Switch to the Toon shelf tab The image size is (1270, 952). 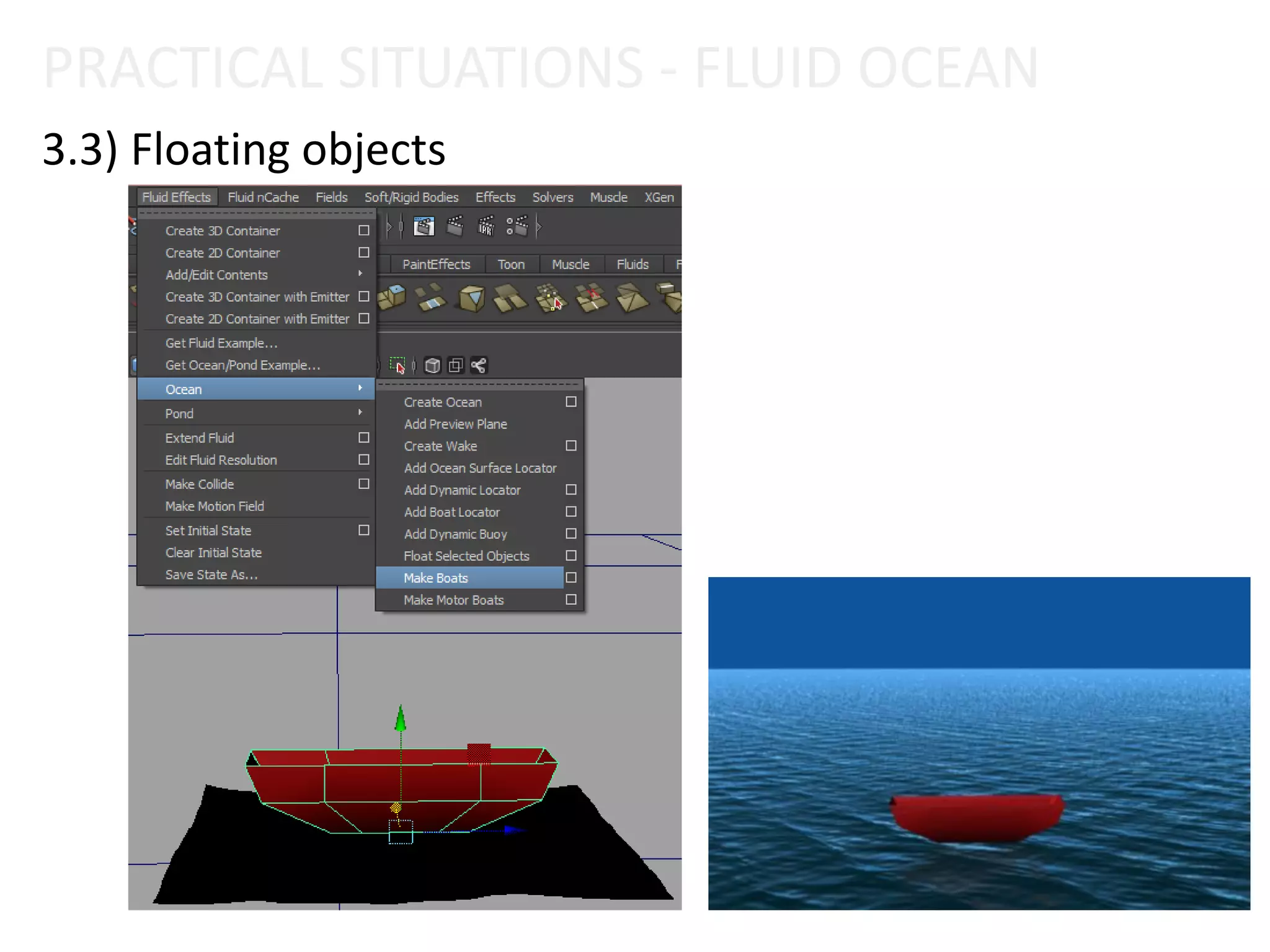pyautogui.click(x=512, y=265)
